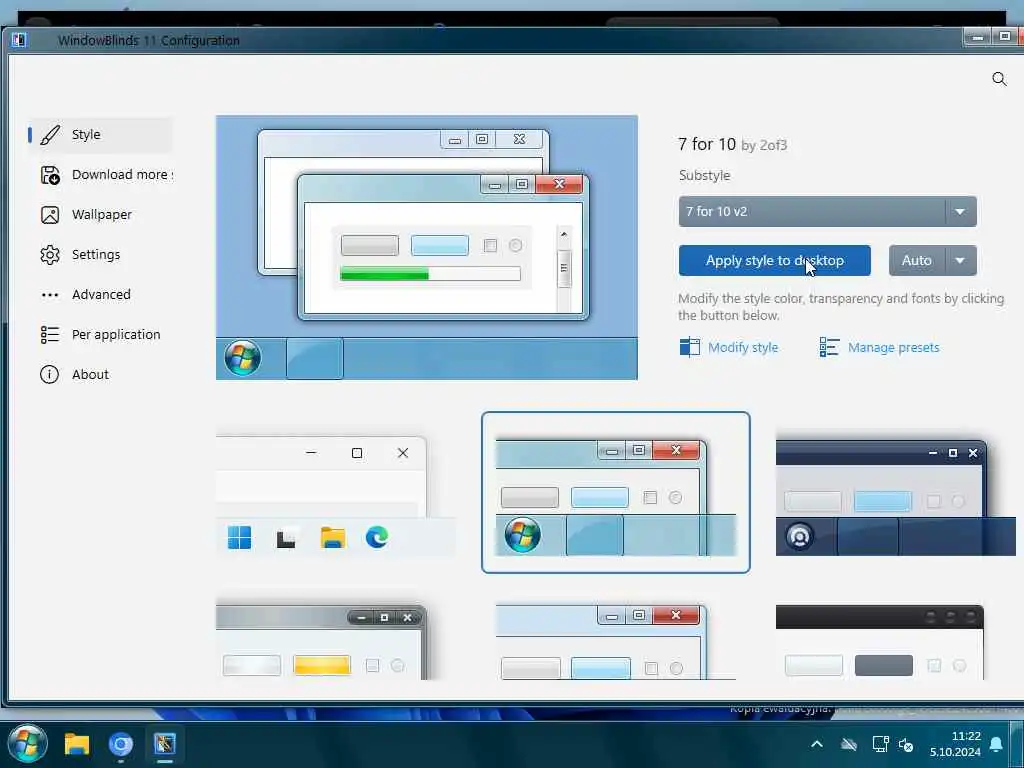
Task: Click the Per application list icon
Action: coord(50,334)
